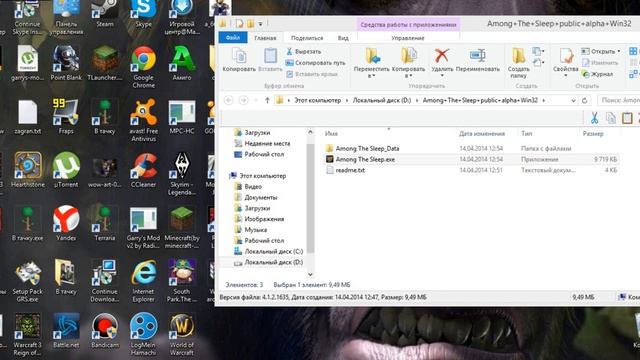
Task: Click the scissors cut icon below address bar
Action: pyautogui.click(x=594, y=118)
